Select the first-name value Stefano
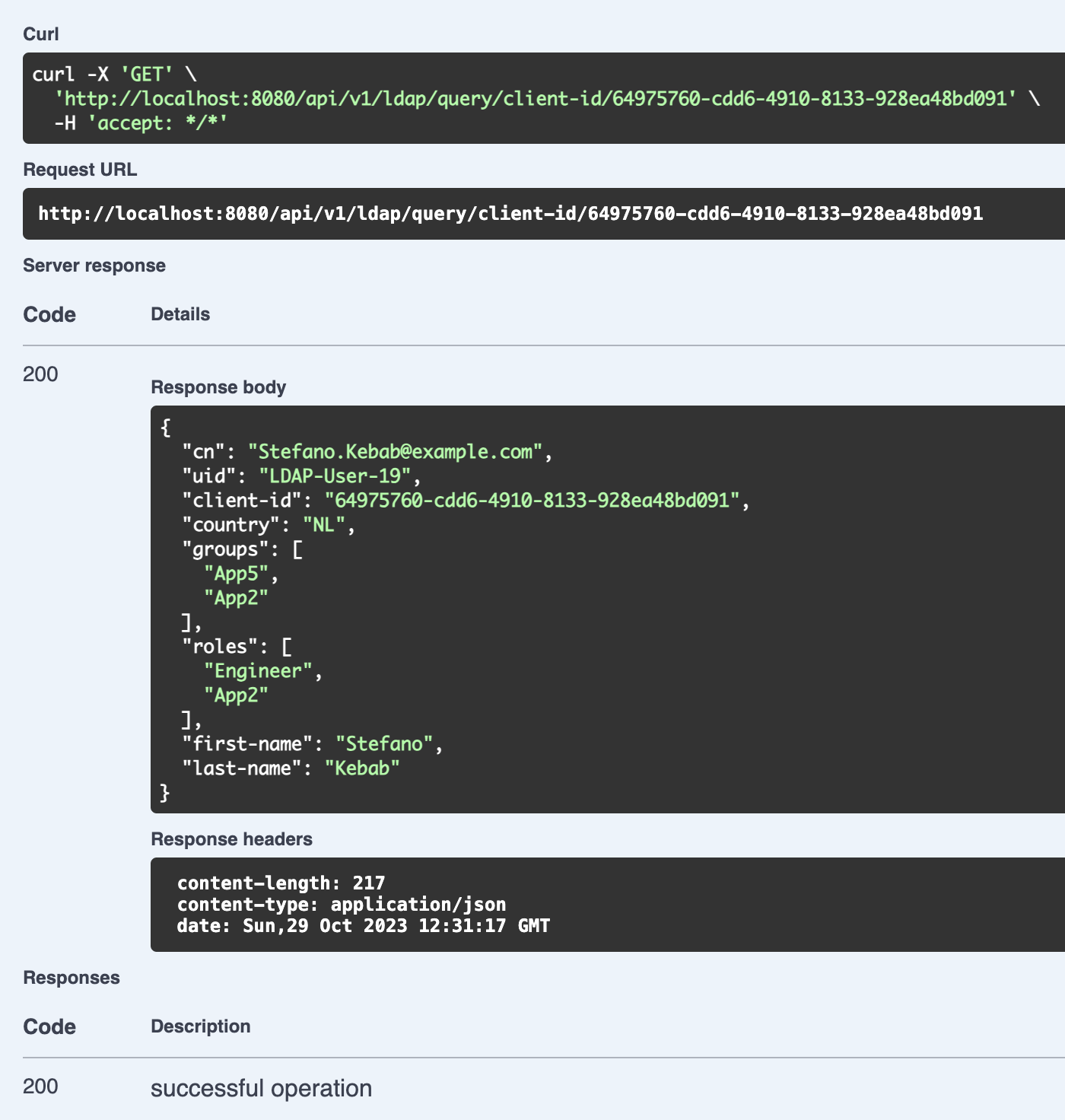 [386, 744]
